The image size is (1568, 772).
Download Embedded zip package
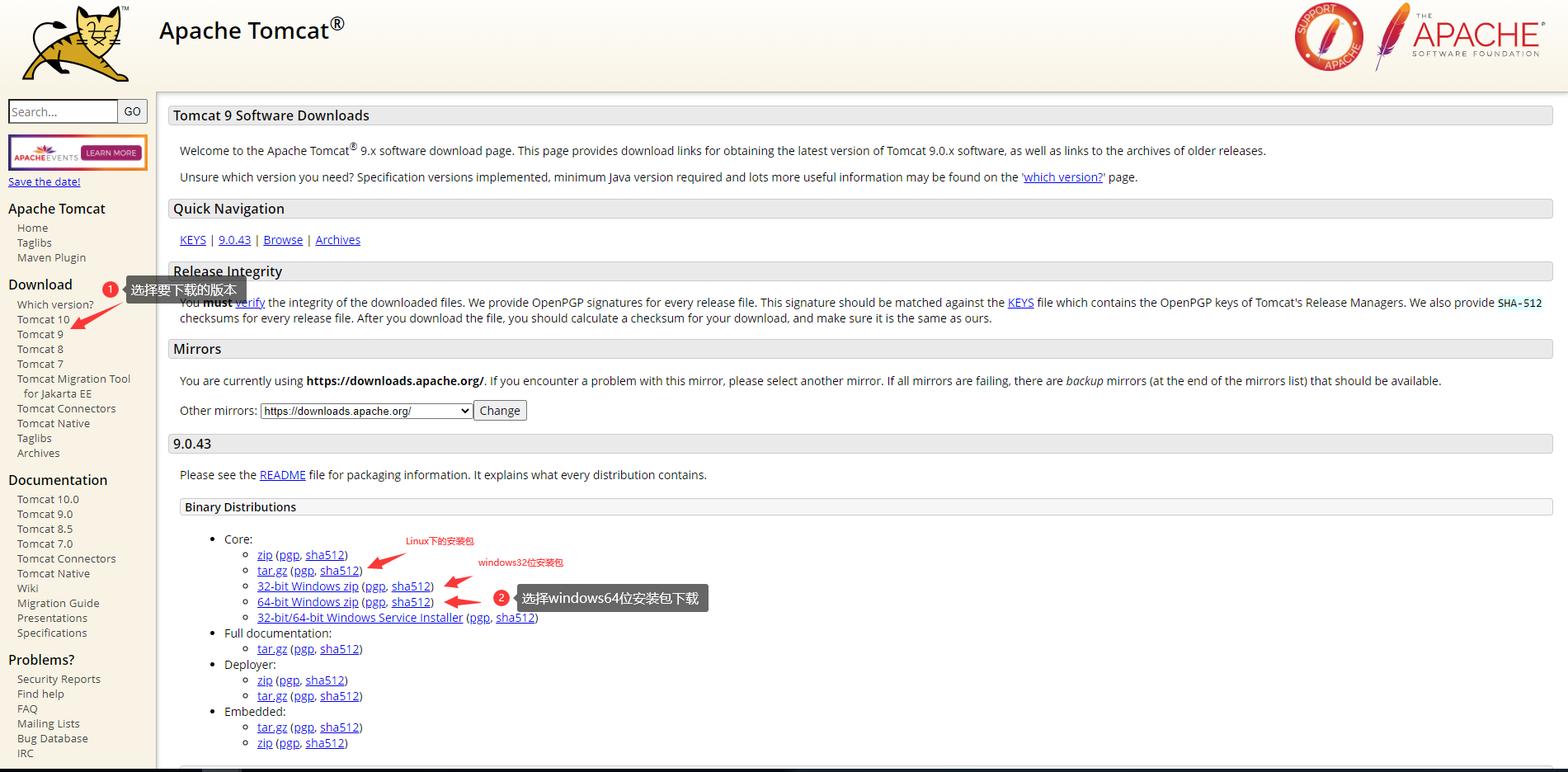pos(265,743)
